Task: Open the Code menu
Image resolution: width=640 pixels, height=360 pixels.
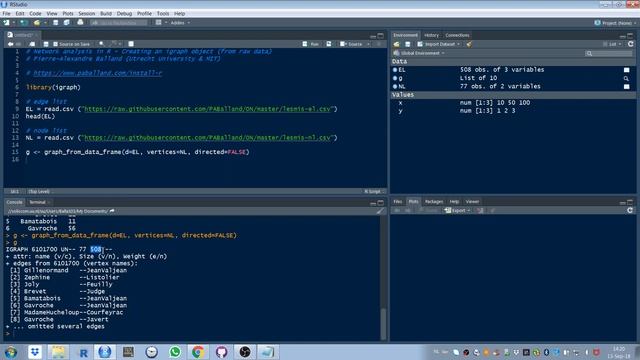Action: (35, 13)
